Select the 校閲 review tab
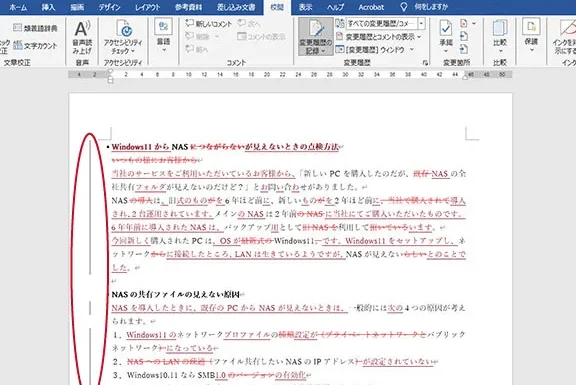Screen dimensions: 576x385 point(277,7)
